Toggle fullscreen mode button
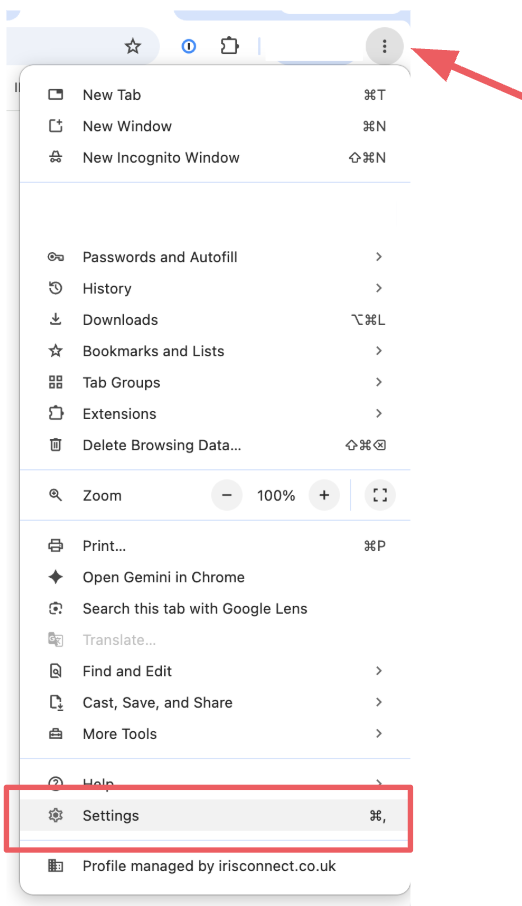This screenshot has height=906, width=522. [380, 495]
